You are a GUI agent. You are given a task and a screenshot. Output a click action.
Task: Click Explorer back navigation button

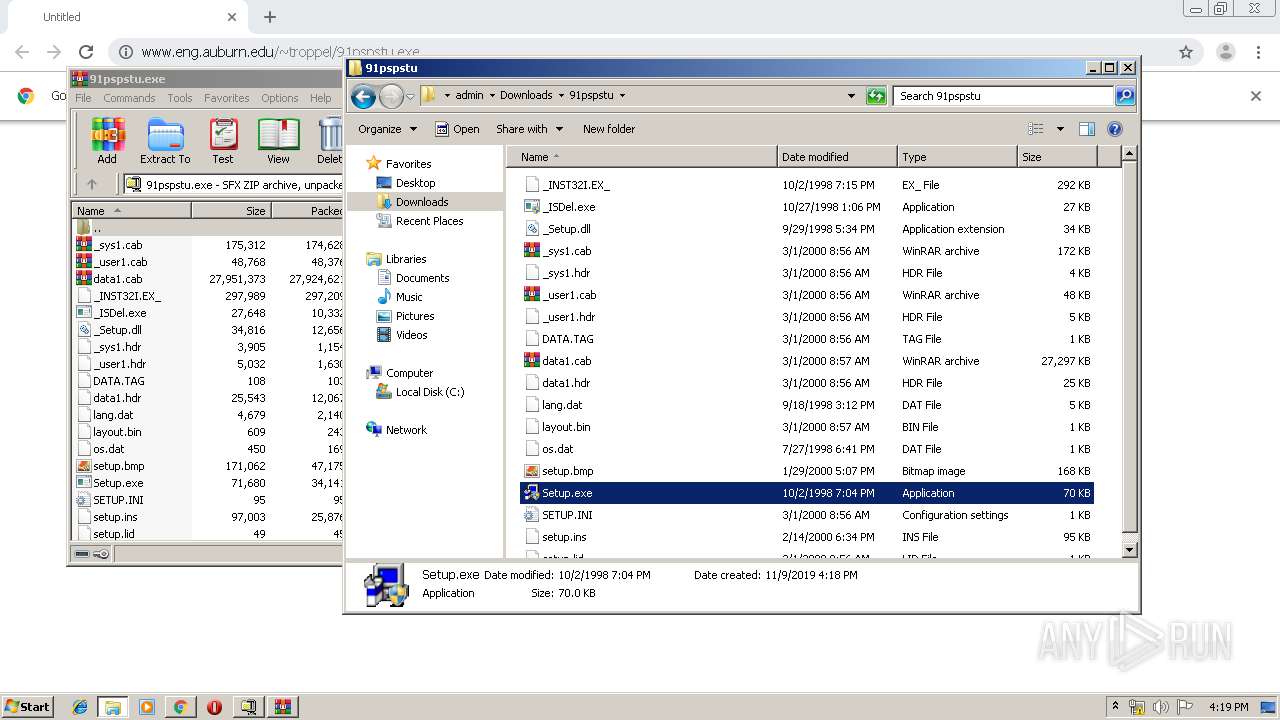363,96
